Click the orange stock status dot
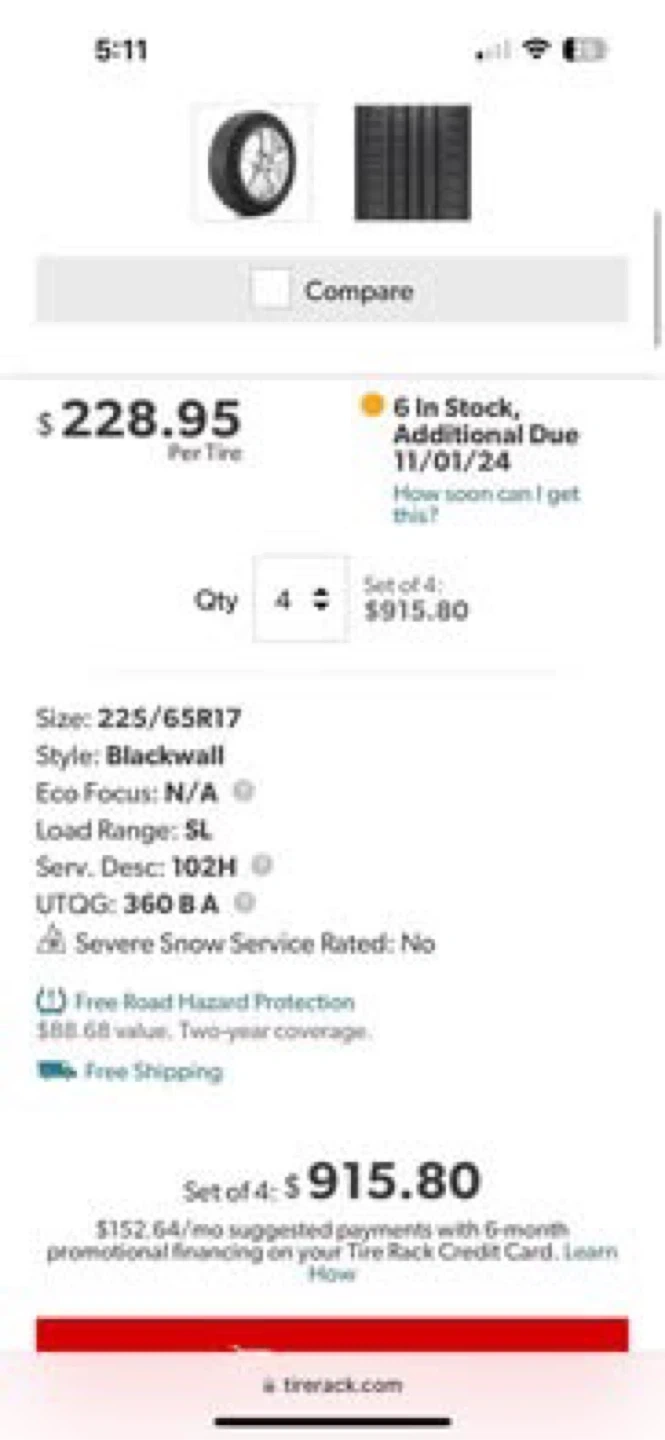Viewport: 665px width, 1440px height. click(x=372, y=405)
